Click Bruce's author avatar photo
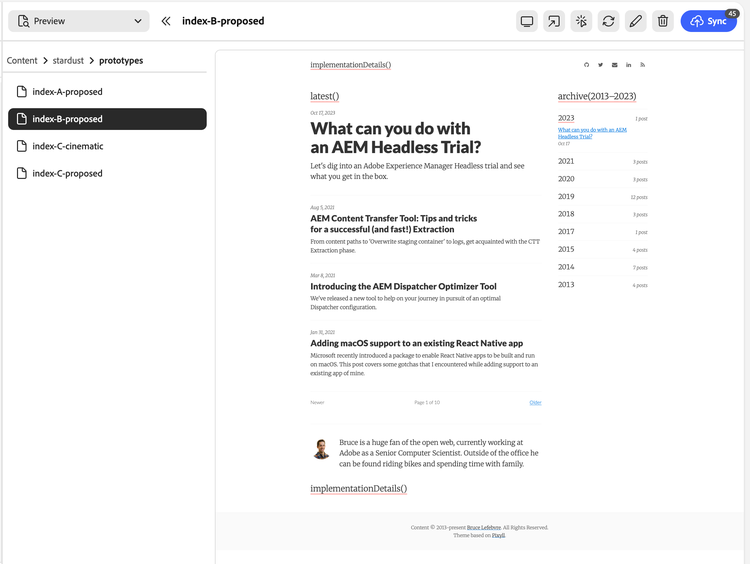750x564 pixels. (321, 449)
